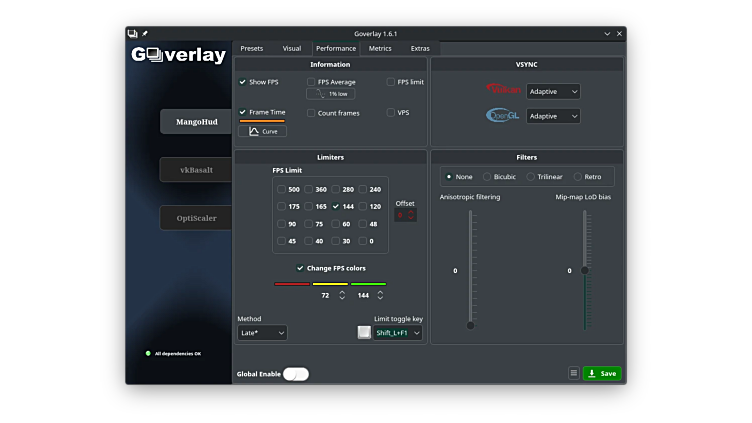
Task: Click the hamburger menu icon beside Save
Action: pos(574,373)
